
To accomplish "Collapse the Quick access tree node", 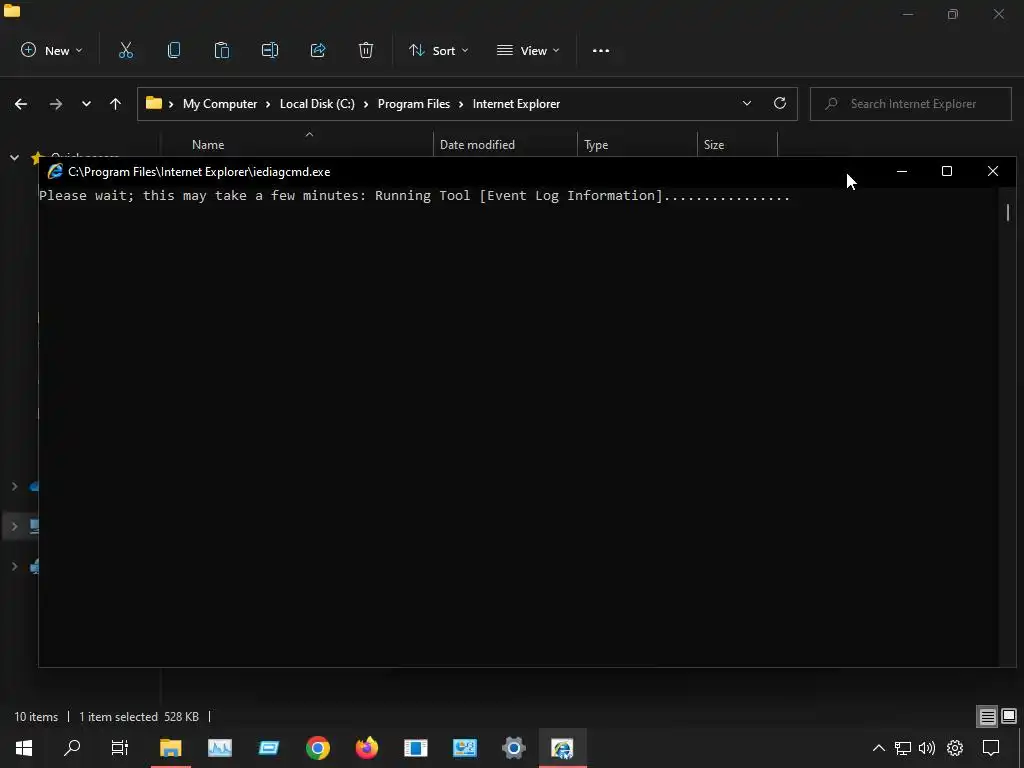I will (14, 157).
